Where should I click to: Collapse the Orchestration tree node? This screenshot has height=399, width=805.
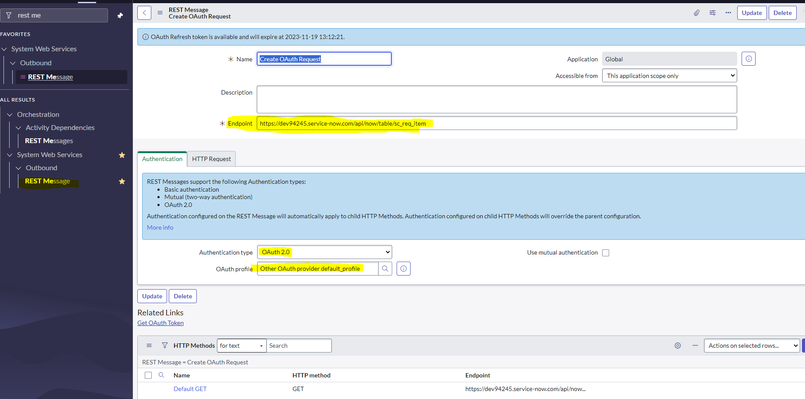click(10, 115)
